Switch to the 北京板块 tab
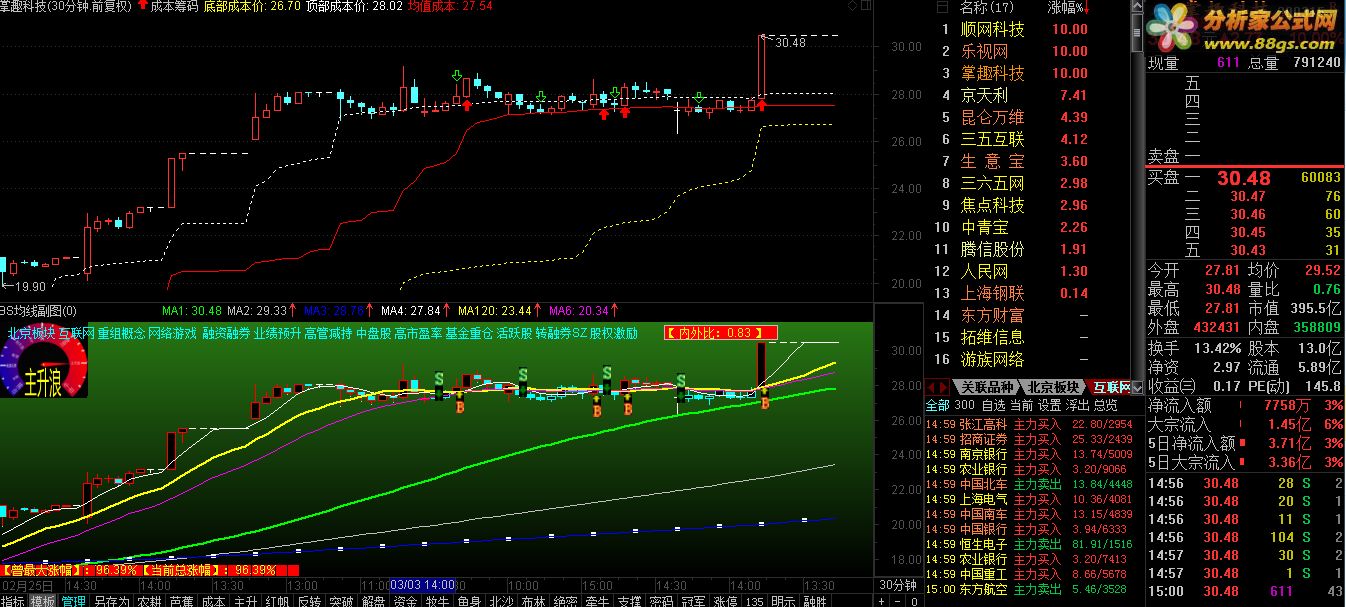 pyautogui.click(x=1054, y=387)
